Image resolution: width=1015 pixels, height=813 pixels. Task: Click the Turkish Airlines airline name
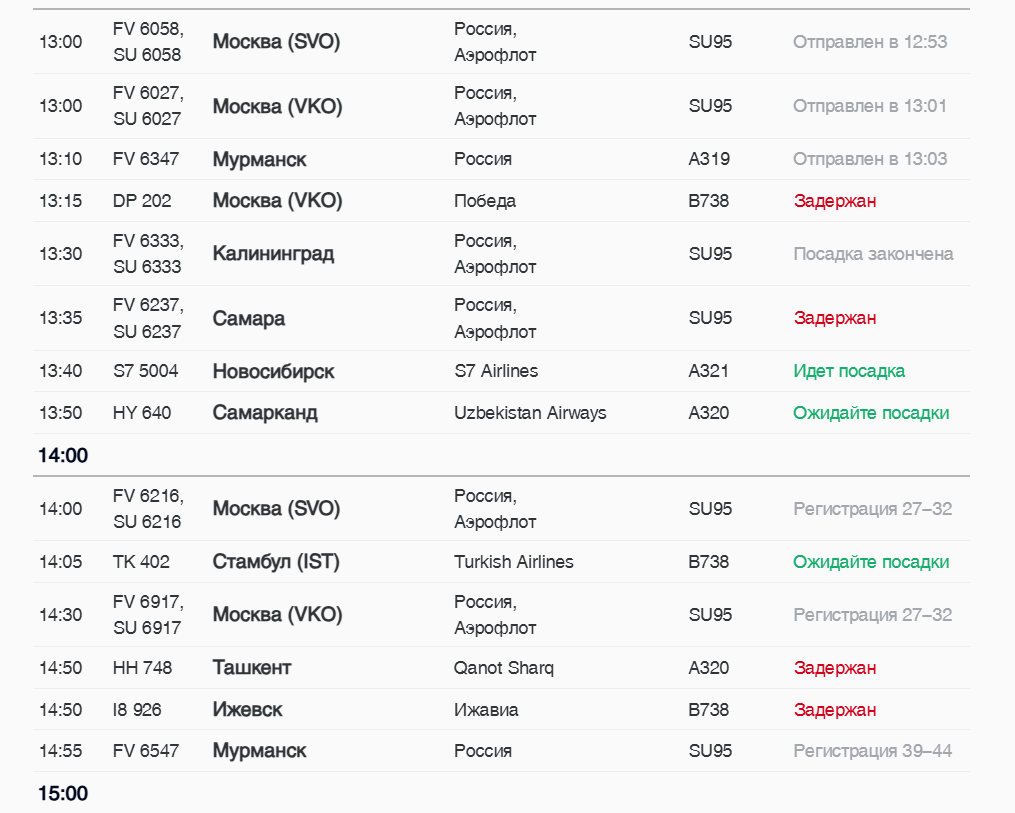(x=513, y=562)
